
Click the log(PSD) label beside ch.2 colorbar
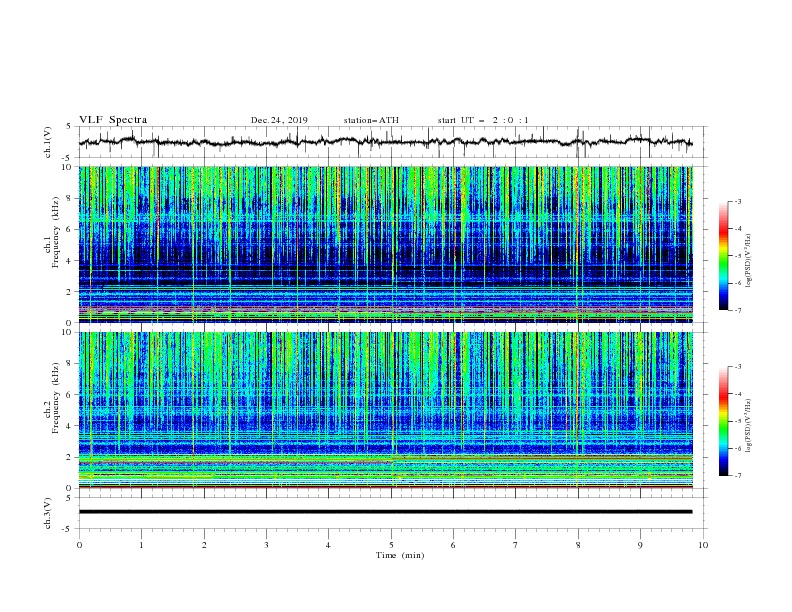pos(749,426)
